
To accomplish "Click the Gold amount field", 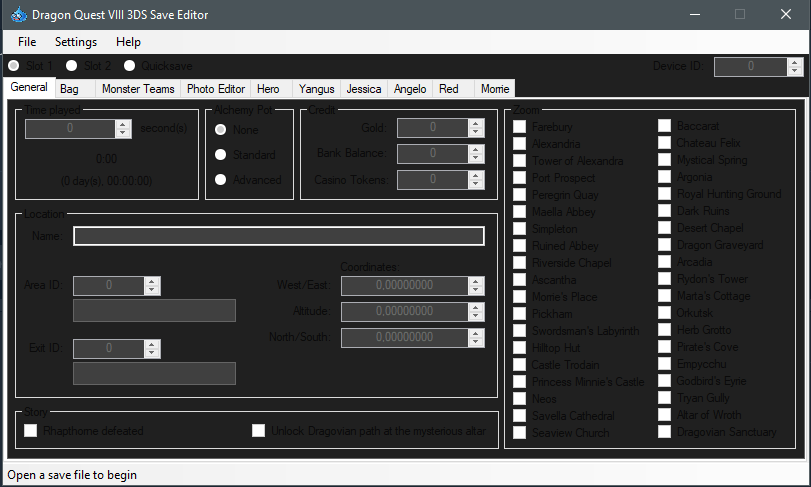I will tap(432, 128).
